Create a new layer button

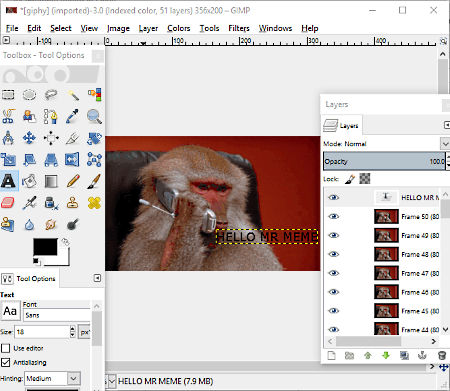[x=331, y=355]
